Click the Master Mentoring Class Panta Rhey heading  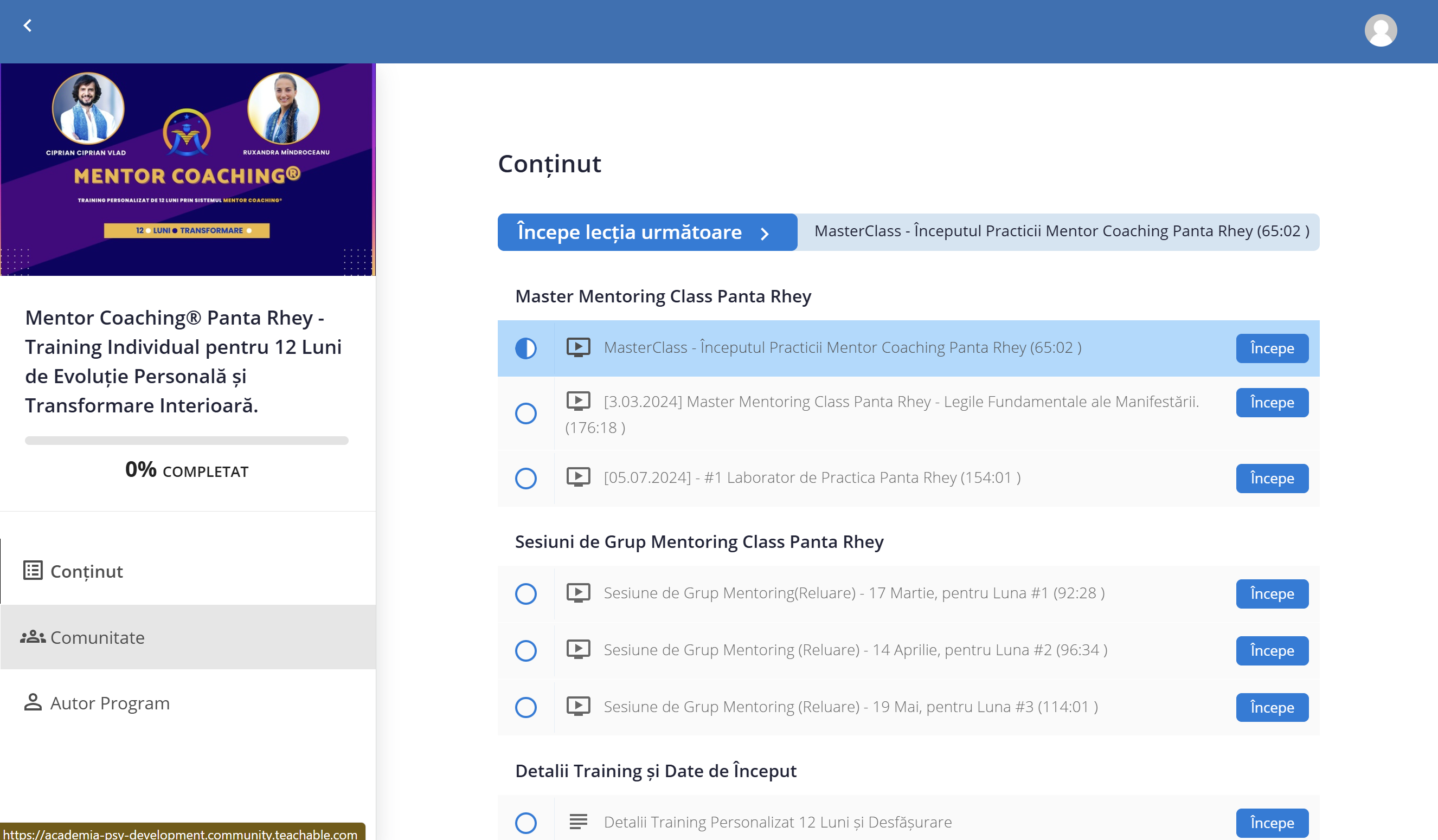click(663, 296)
